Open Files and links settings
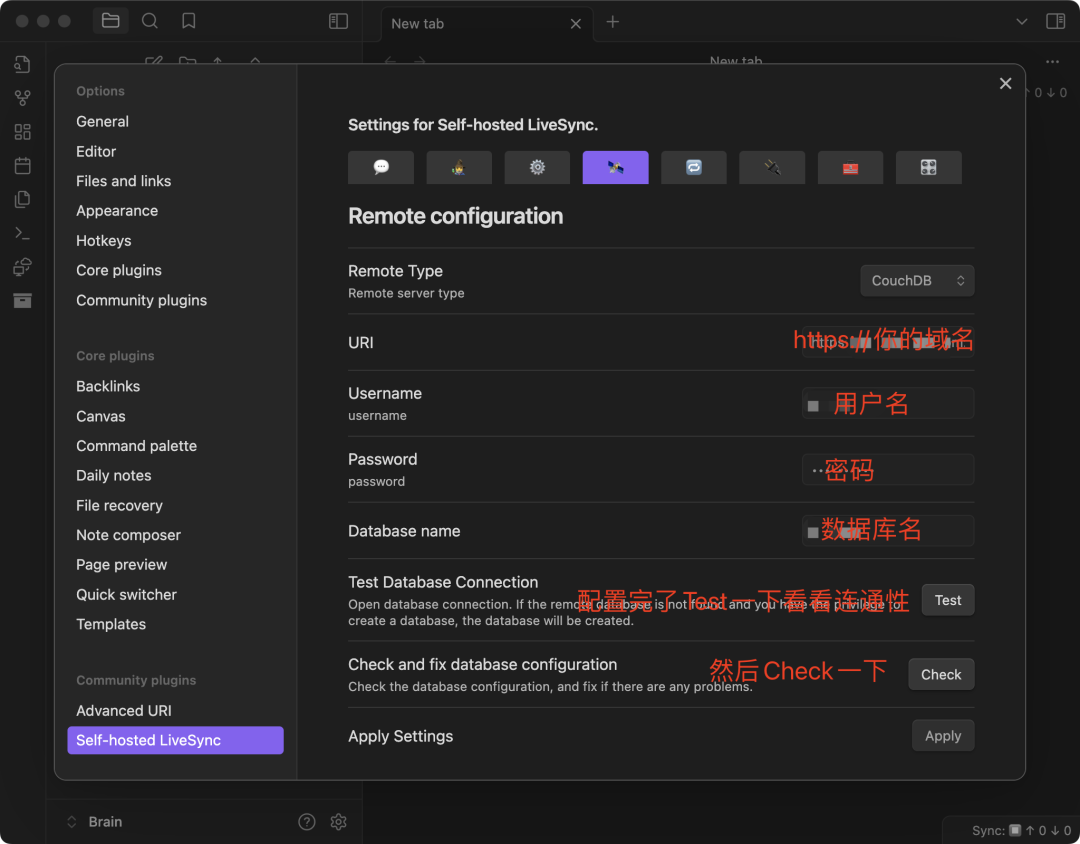This screenshot has height=844, width=1080. [x=123, y=181]
